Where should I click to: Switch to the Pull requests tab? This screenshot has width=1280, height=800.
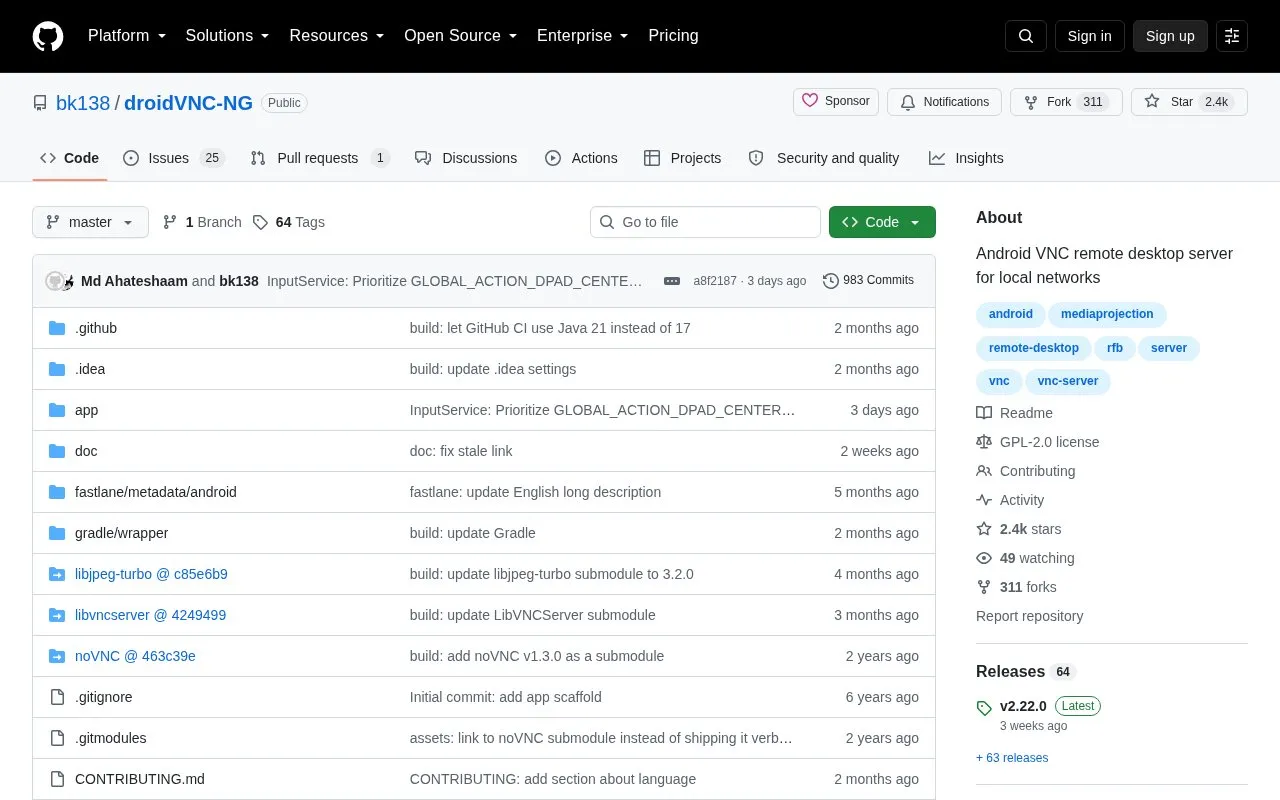click(x=319, y=158)
